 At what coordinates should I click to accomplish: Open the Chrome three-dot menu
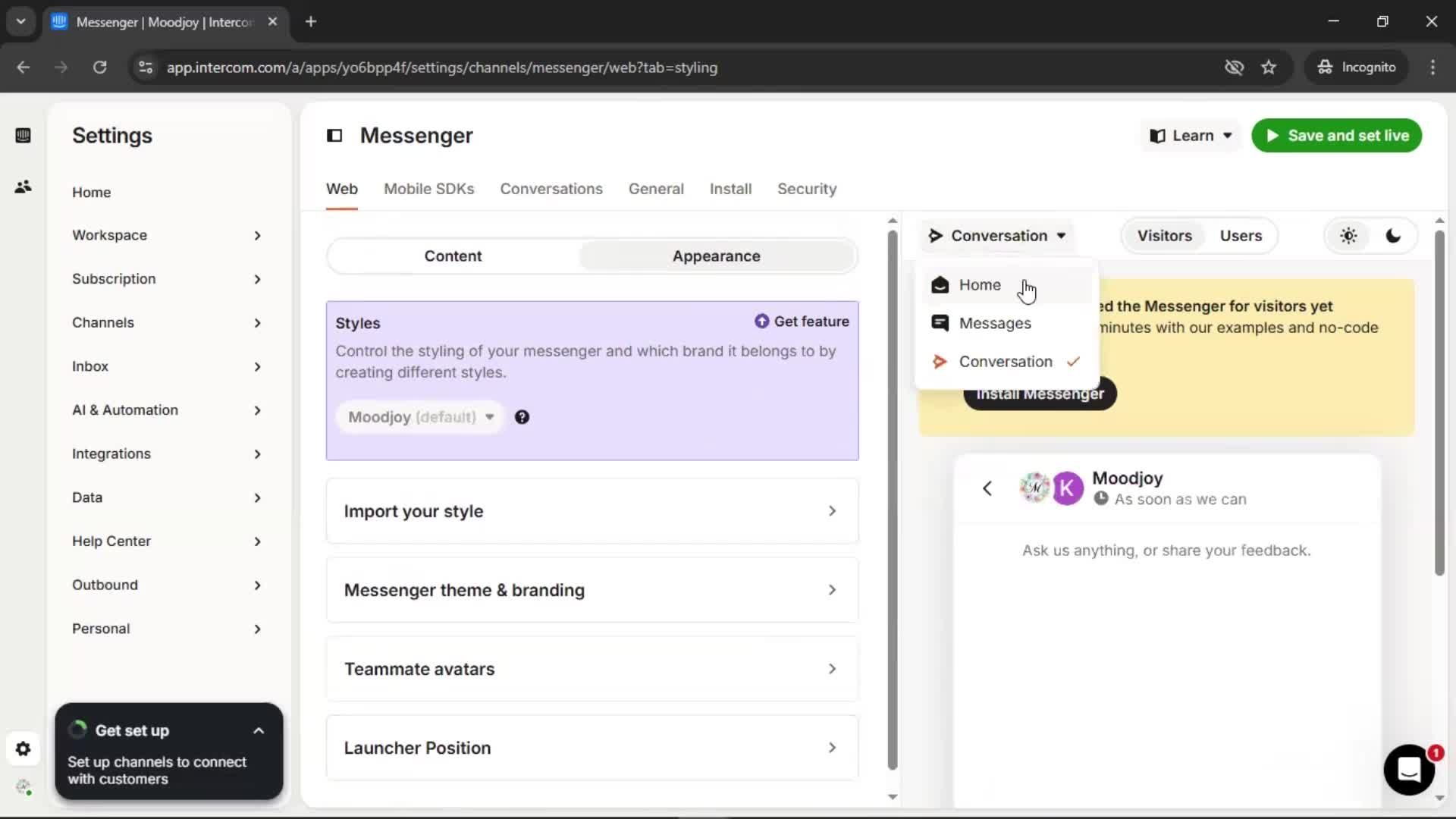click(1432, 67)
